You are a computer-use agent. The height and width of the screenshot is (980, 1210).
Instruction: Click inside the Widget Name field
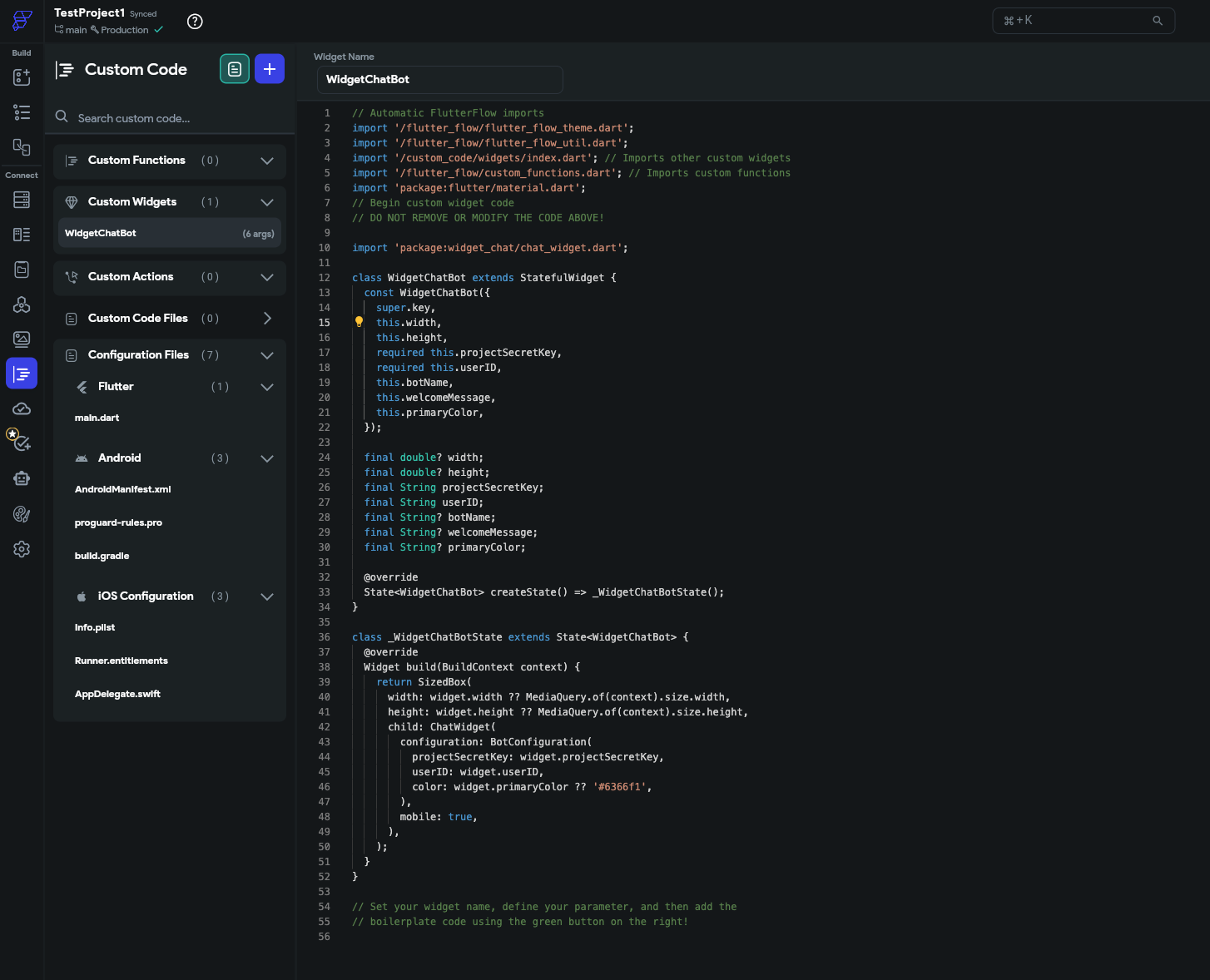[x=439, y=79]
